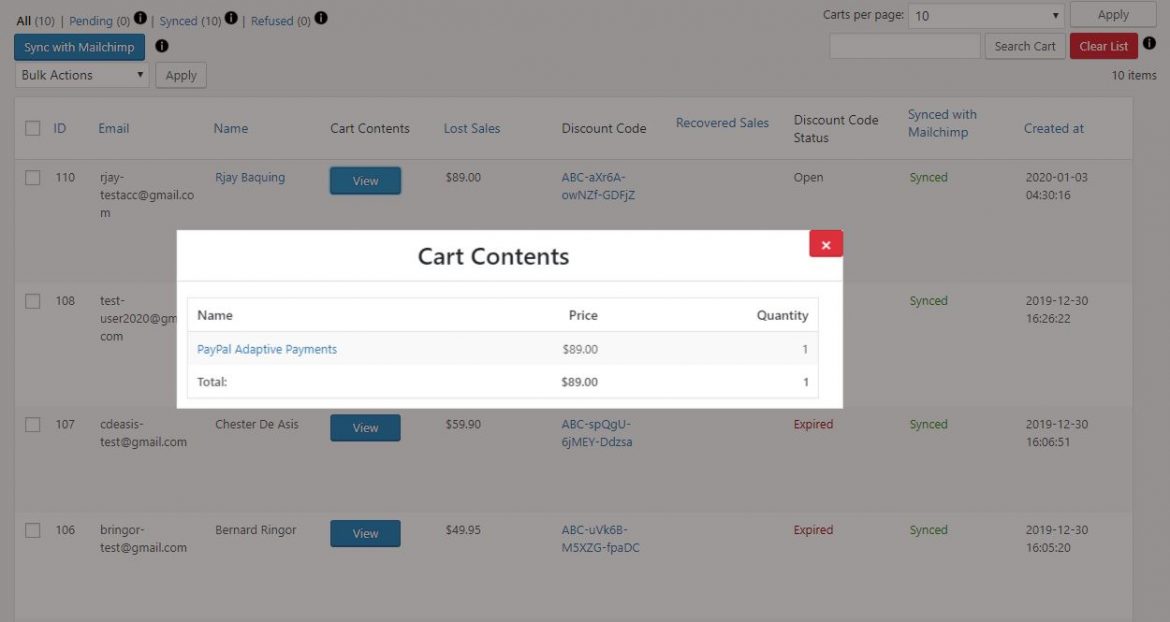Click inside the cart search input field
This screenshot has height=622, width=1170.
904,45
